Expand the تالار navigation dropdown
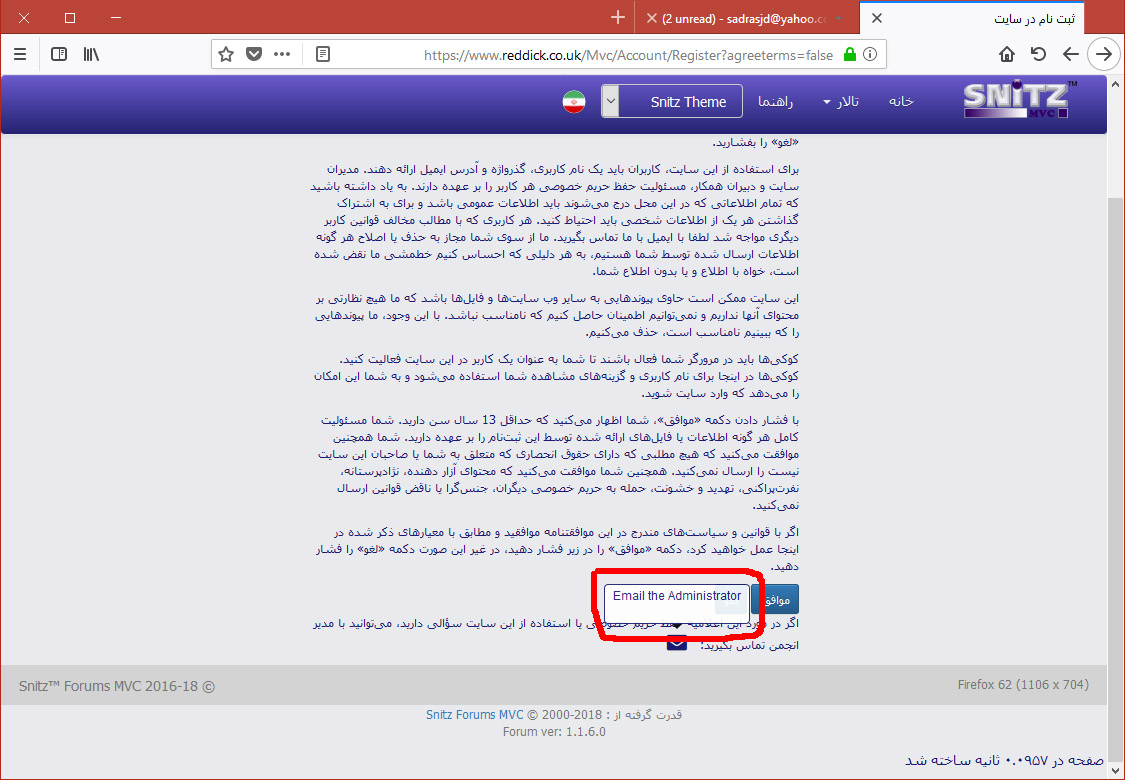The width and height of the screenshot is (1125, 780). [x=840, y=102]
